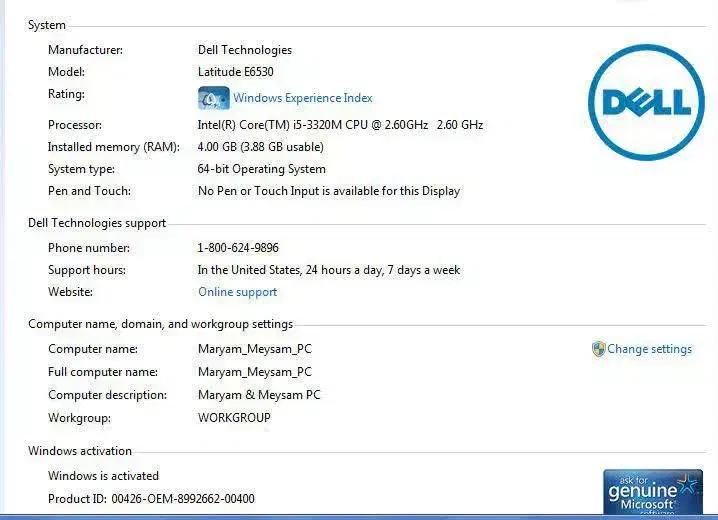718x520 pixels.
Task: Click the Dell Technologies support section heading
Action: (x=97, y=223)
